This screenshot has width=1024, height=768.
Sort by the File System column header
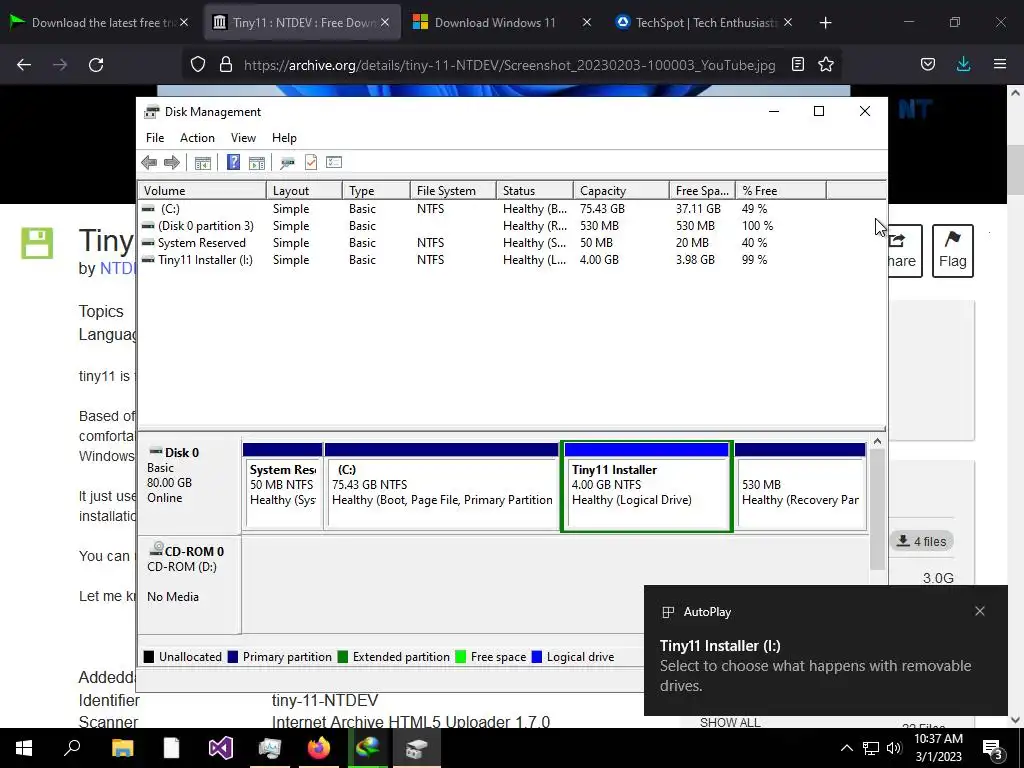tap(453, 191)
